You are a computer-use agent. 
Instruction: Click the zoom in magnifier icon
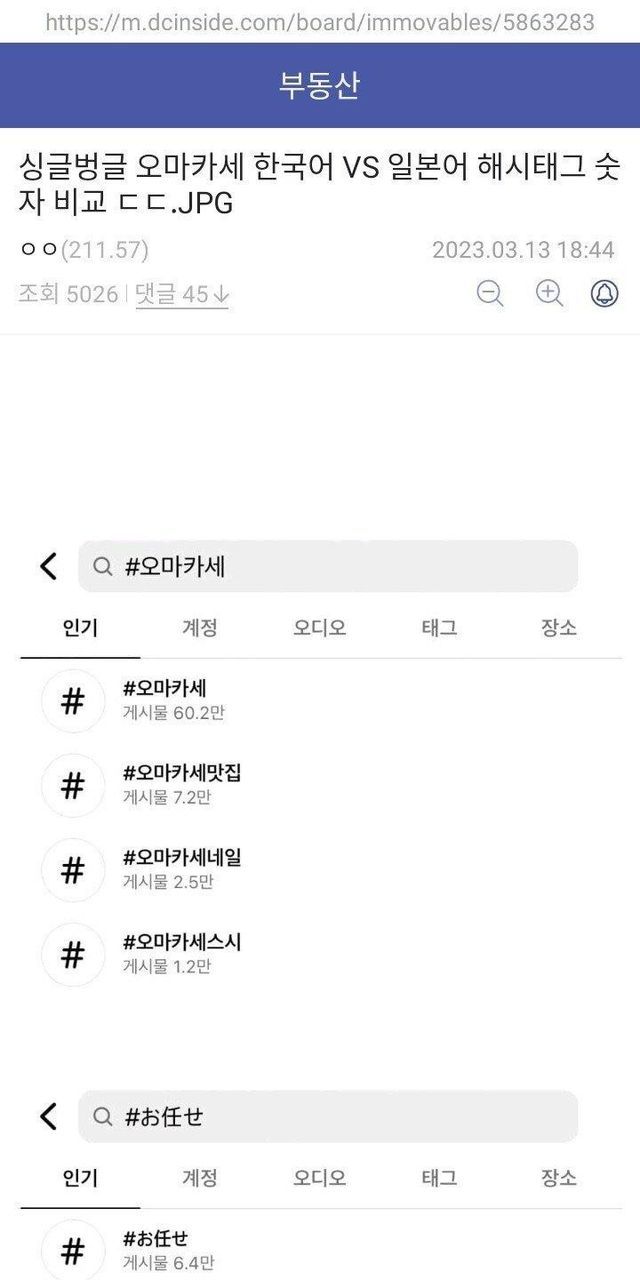549,293
